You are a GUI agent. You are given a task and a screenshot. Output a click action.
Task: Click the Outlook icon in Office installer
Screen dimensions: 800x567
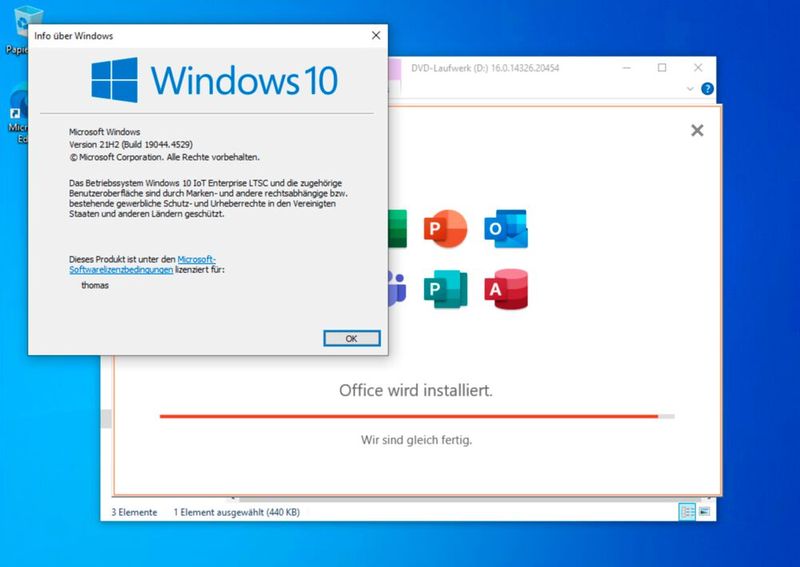(x=506, y=229)
